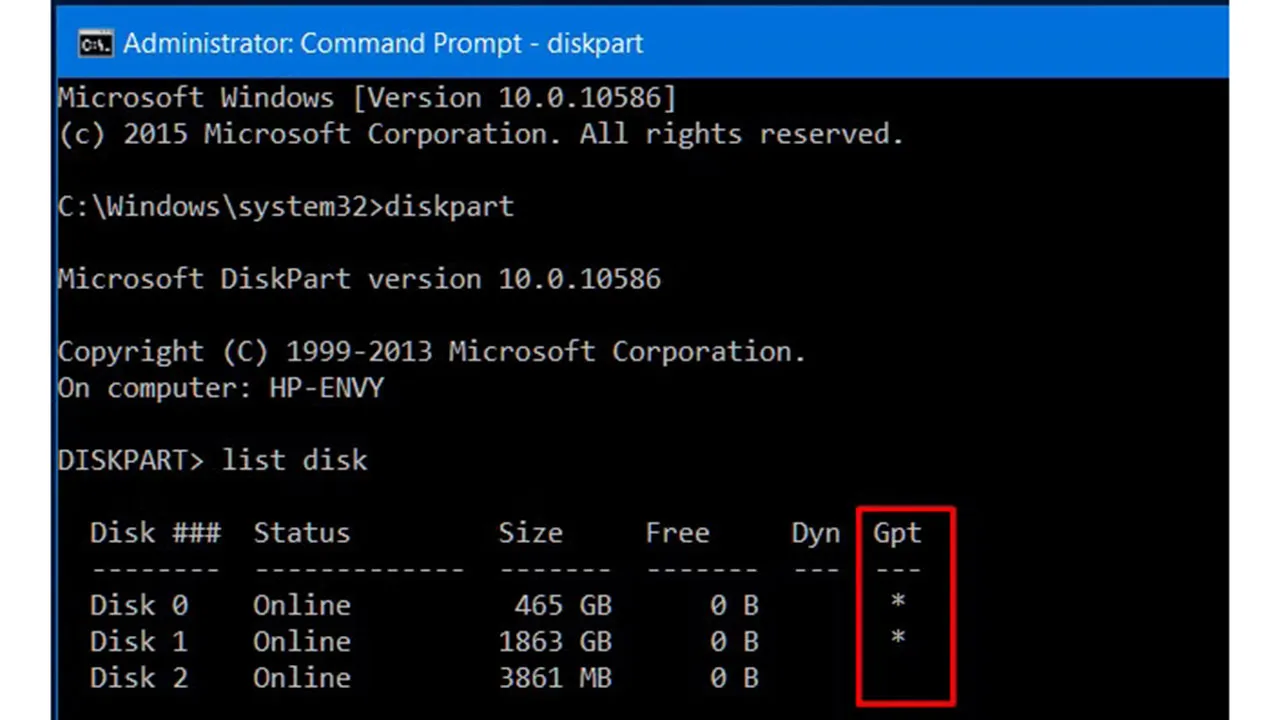Click the Administrator: Command Prompt title bar text
The width and height of the screenshot is (1280, 720).
coord(383,43)
